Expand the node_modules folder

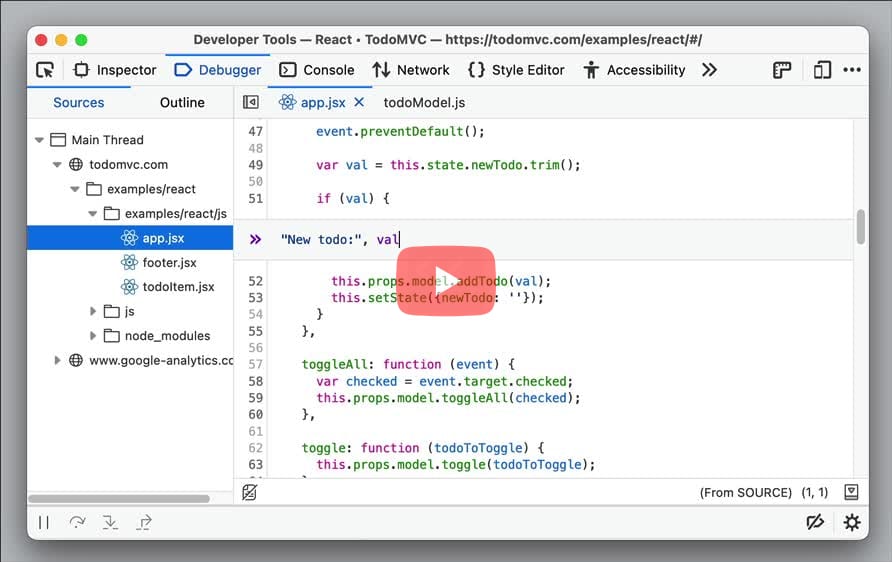93,336
